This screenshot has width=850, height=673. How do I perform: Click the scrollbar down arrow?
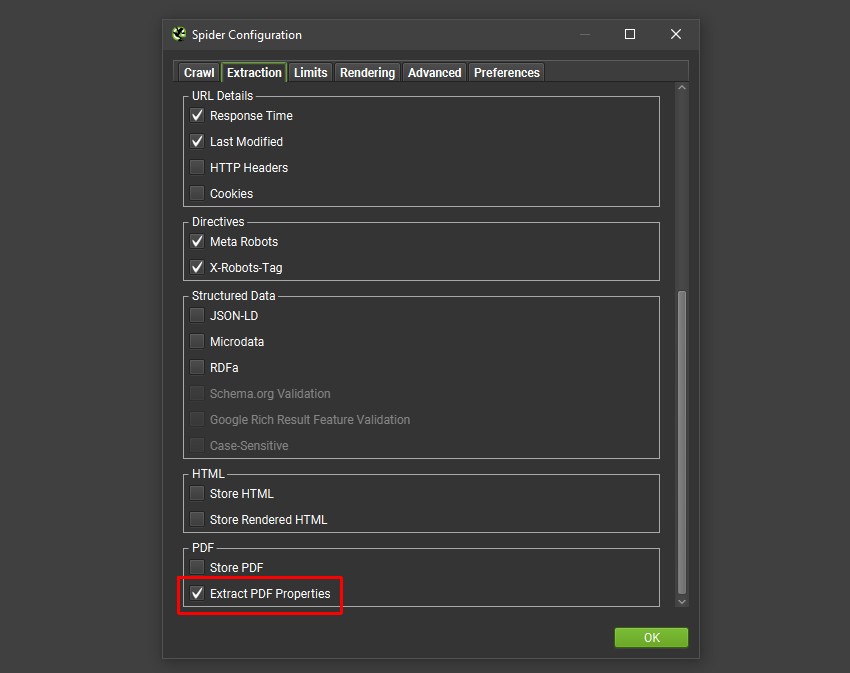[x=682, y=602]
